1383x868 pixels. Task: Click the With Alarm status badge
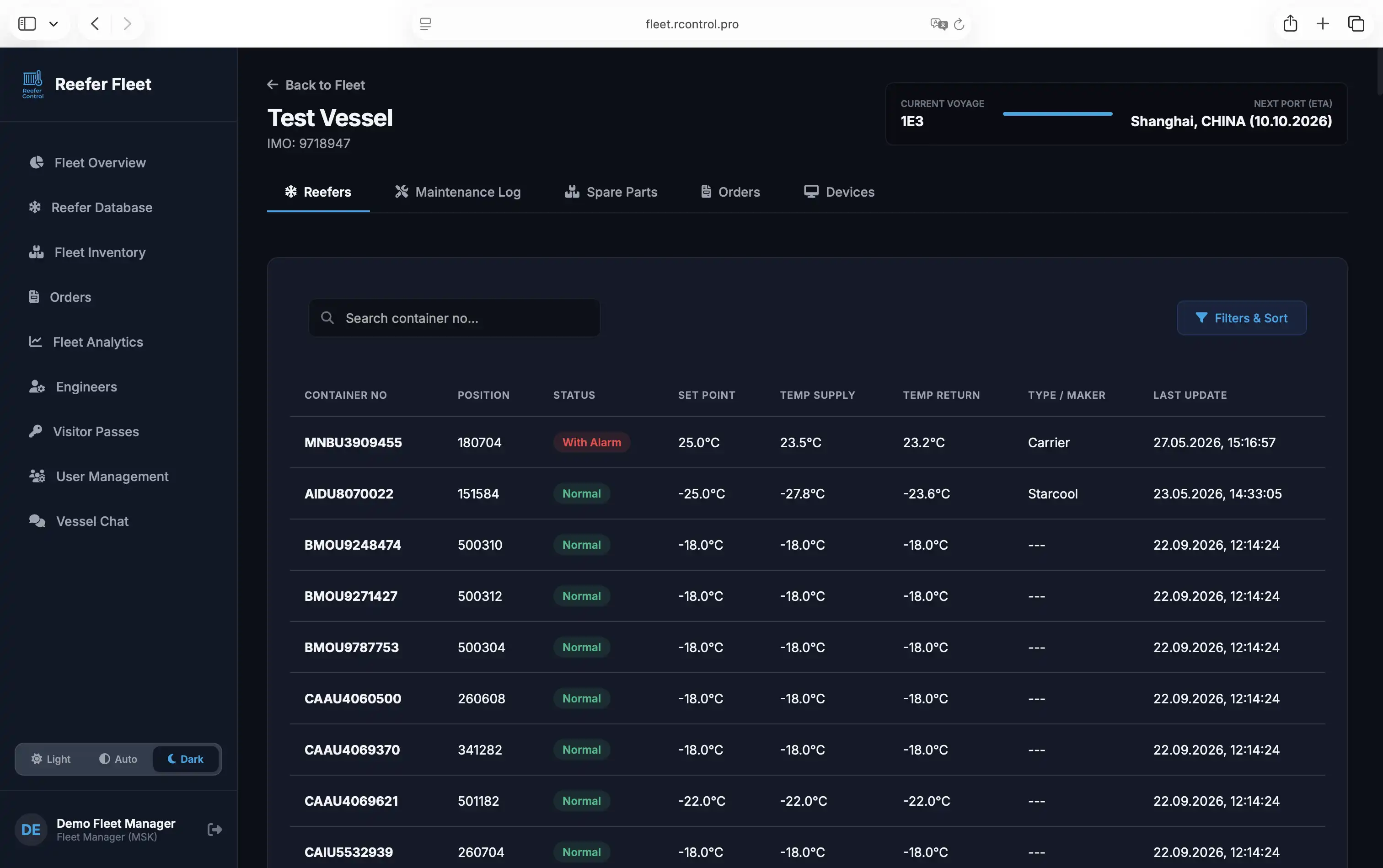(x=591, y=443)
